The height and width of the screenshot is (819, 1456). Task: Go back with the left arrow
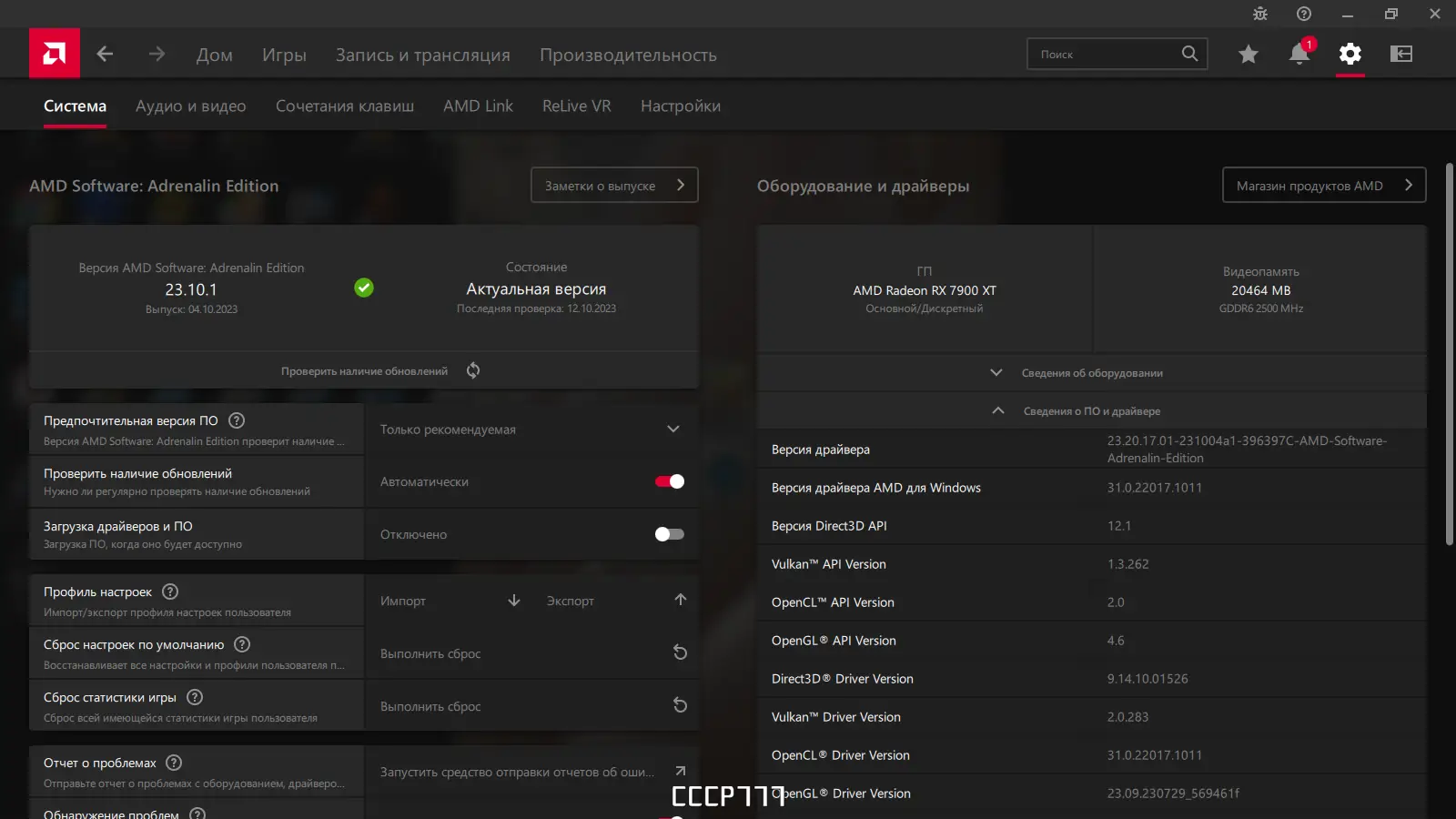[105, 54]
